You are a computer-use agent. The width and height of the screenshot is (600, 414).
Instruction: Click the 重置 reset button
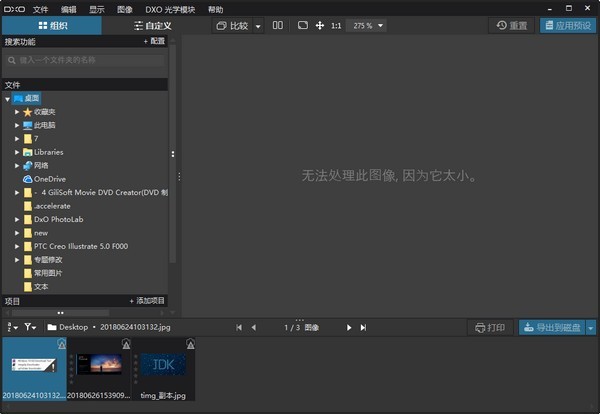(512, 26)
